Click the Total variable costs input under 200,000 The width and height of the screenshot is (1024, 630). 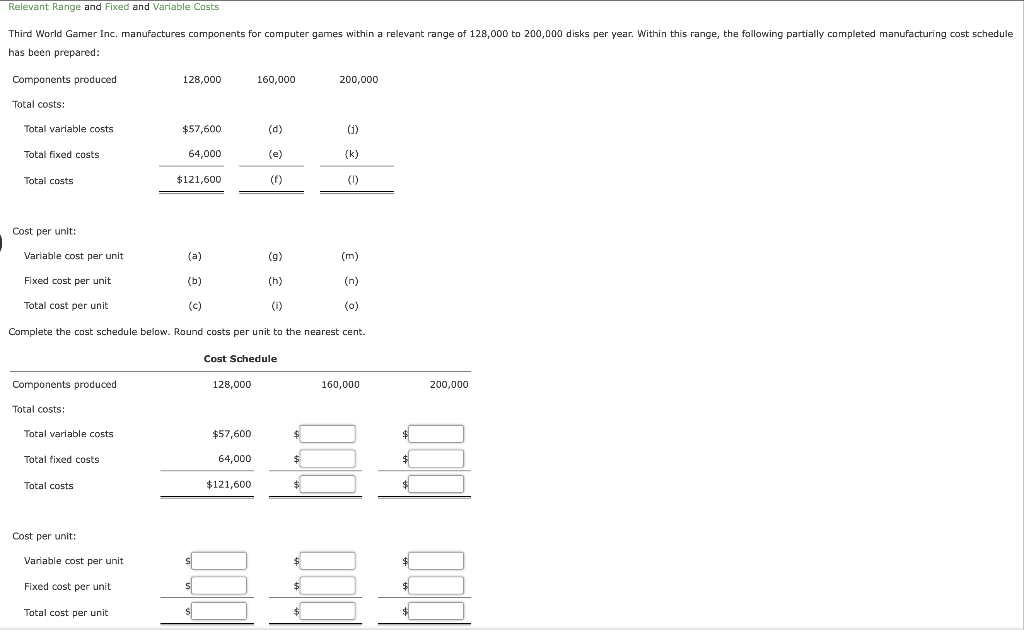click(437, 433)
